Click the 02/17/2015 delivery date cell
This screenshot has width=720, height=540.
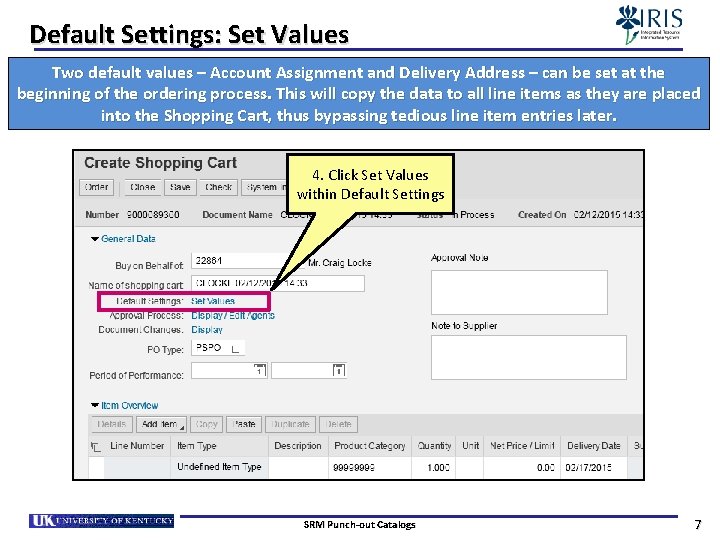594,467
